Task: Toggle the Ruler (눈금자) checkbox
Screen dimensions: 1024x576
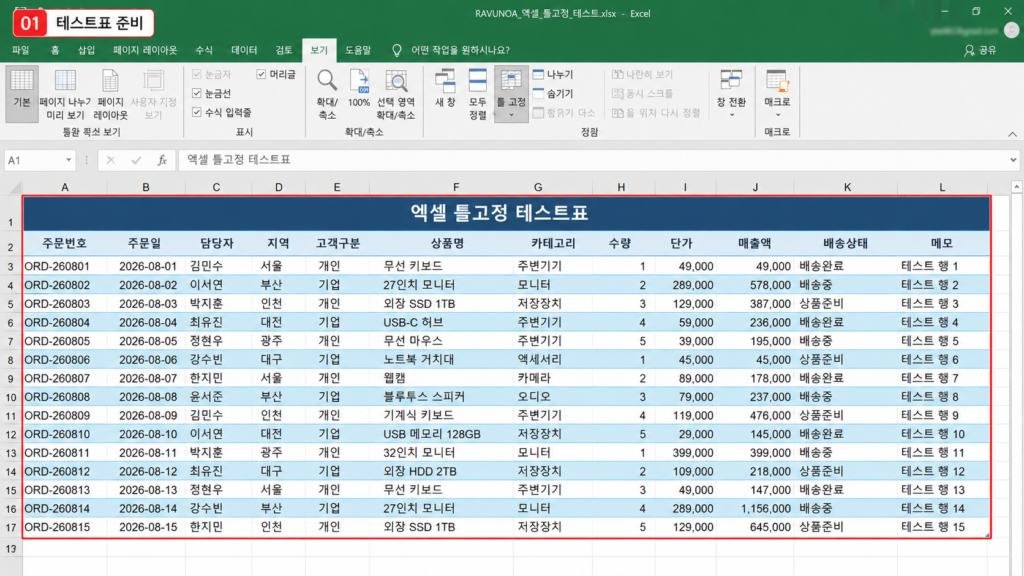Action: (197, 74)
